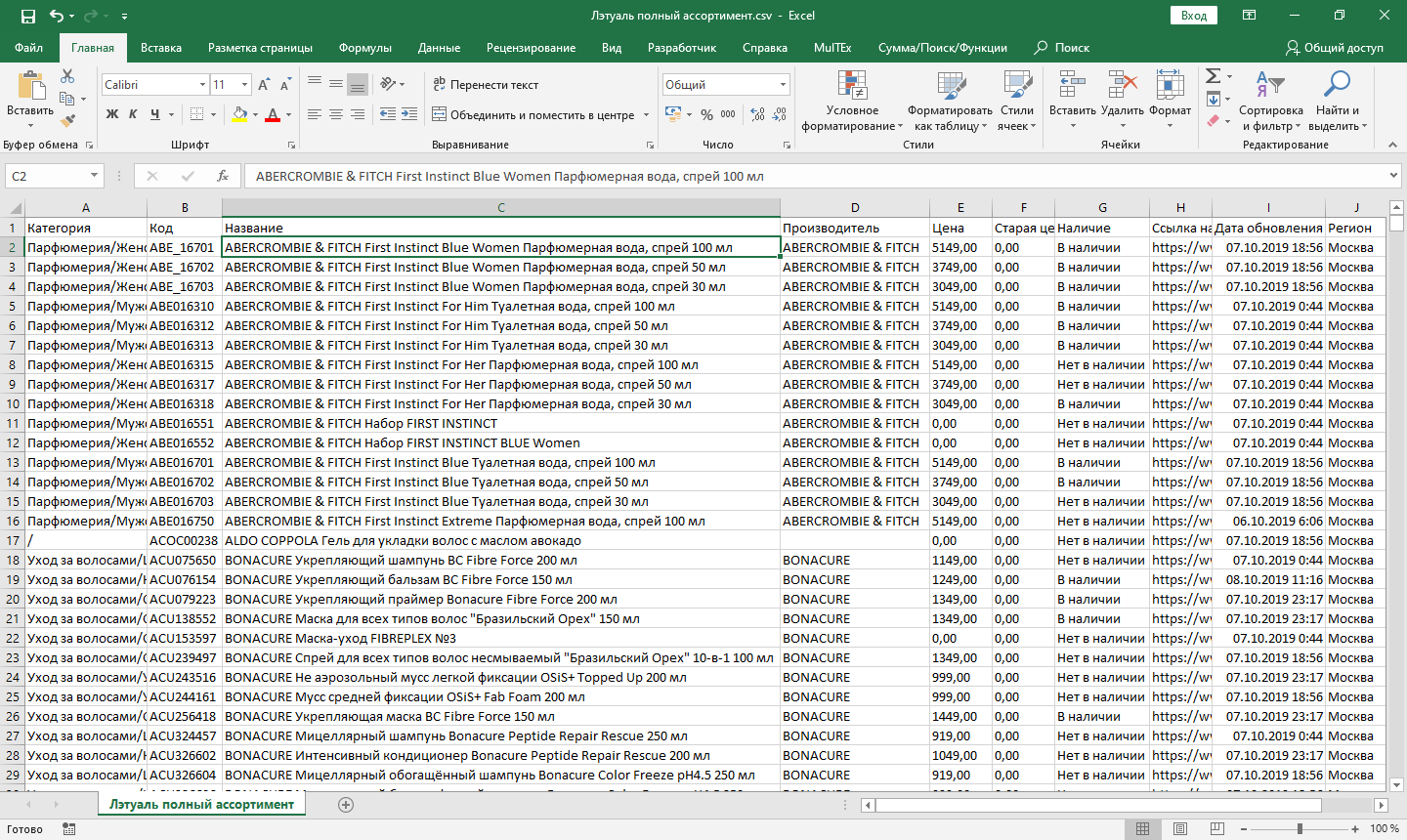Switch to the Developer (Разработчик) tab
The width and height of the screenshot is (1407, 840).
682,48
